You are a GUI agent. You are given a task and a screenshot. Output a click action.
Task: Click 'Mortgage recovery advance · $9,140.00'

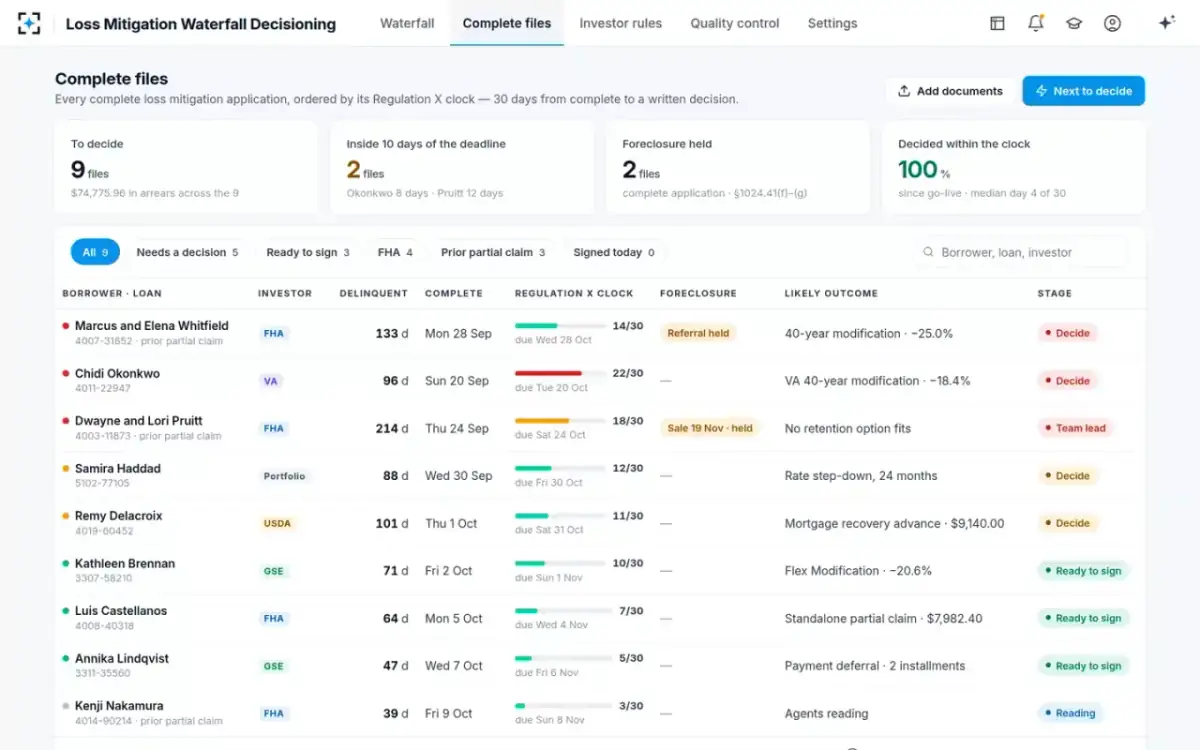895,523
